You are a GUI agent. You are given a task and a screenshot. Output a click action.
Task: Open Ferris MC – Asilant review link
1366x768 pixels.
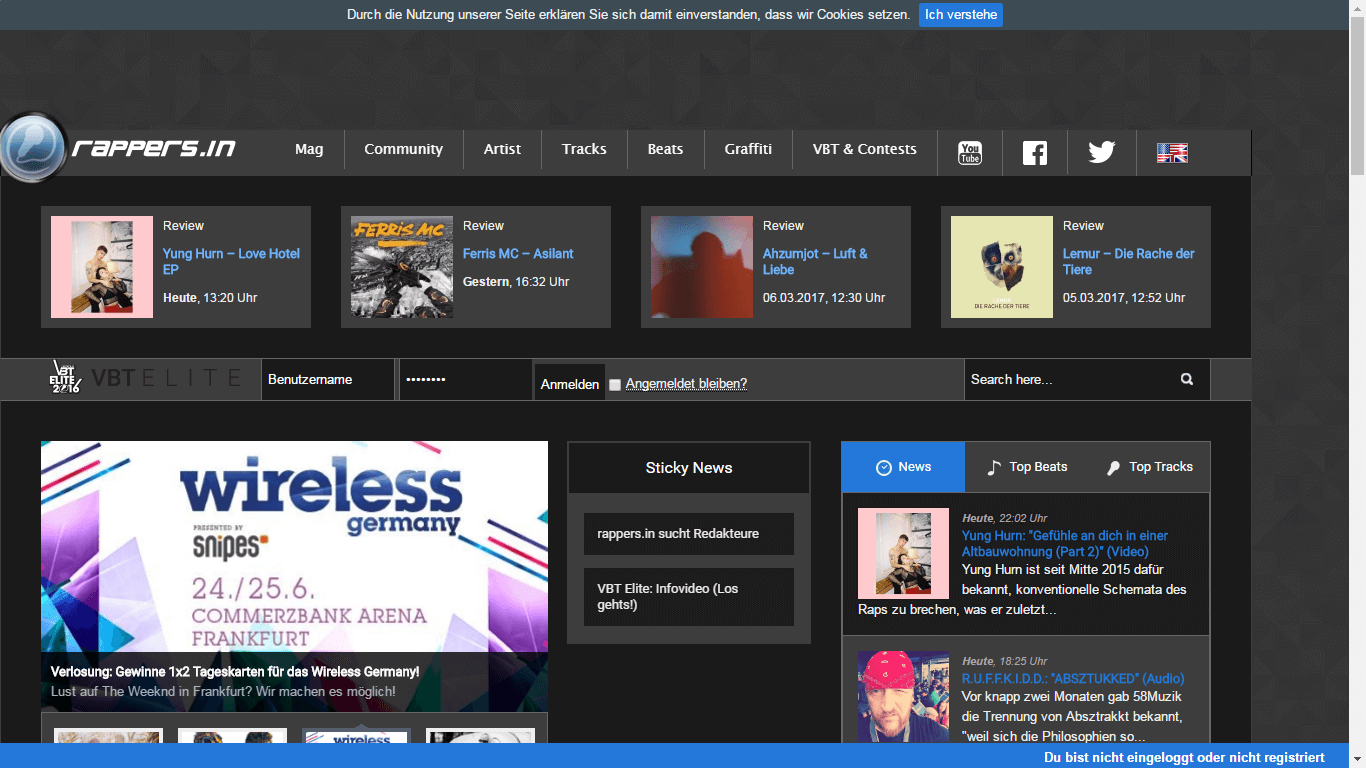coord(518,254)
